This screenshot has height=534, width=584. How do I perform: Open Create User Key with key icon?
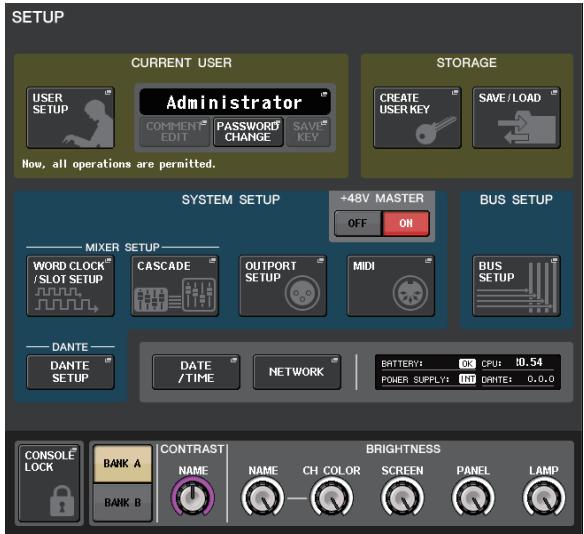(417, 118)
